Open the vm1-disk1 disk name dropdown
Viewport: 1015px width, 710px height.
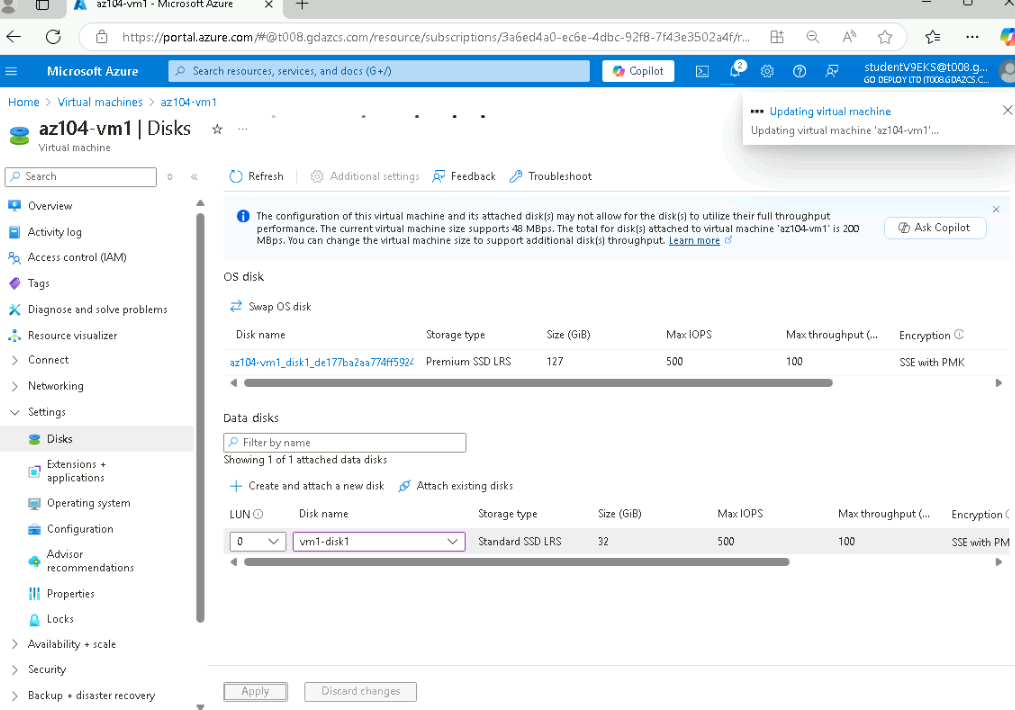click(x=379, y=541)
